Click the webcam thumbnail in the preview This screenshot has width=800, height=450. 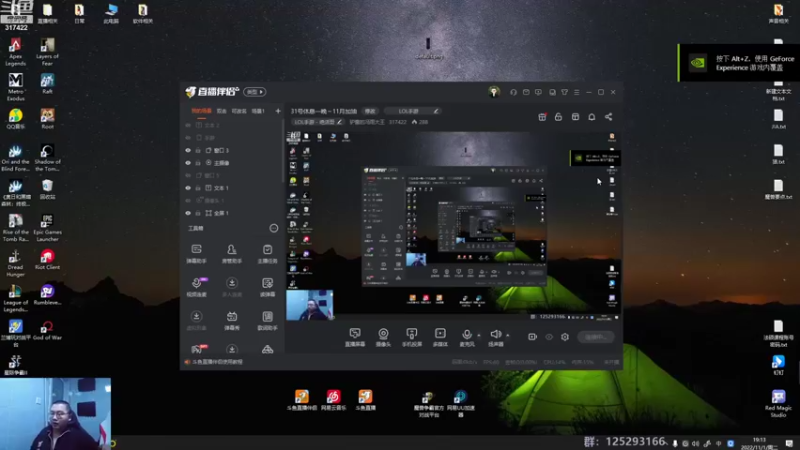click(x=310, y=305)
